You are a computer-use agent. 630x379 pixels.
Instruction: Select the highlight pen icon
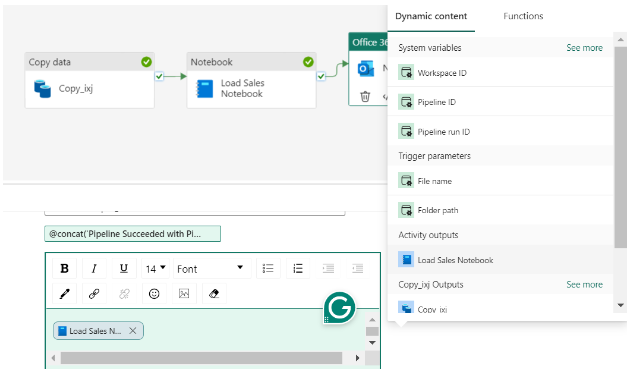64,294
